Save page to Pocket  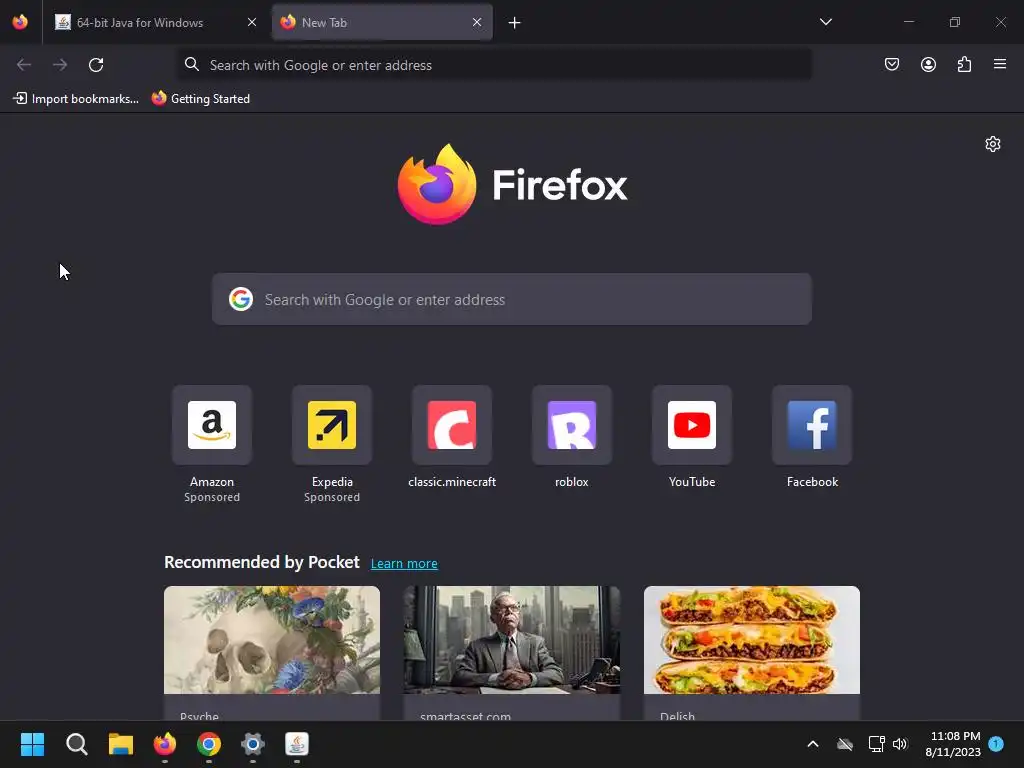[891, 64]
